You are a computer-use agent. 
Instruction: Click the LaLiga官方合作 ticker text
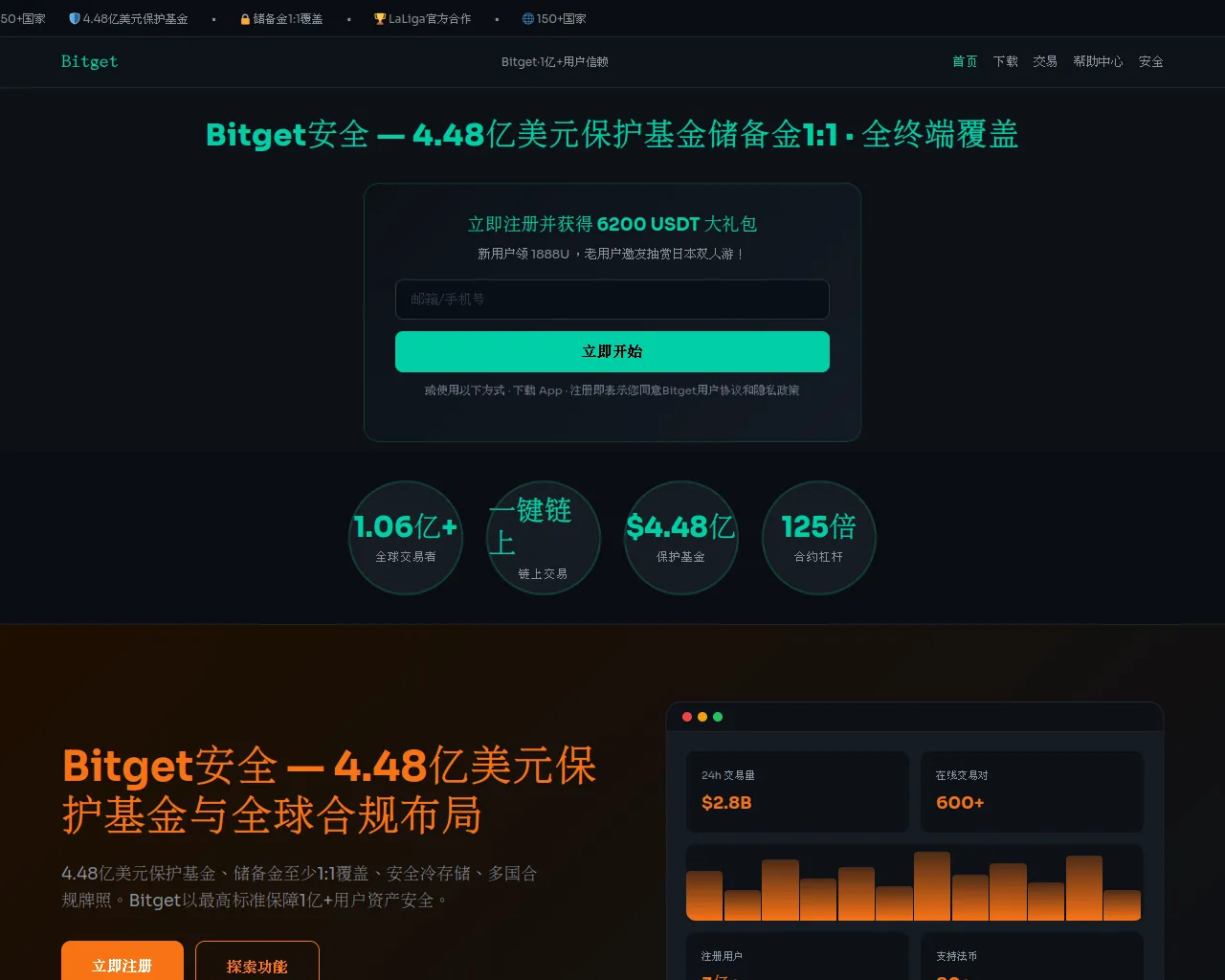click(430, 19)
